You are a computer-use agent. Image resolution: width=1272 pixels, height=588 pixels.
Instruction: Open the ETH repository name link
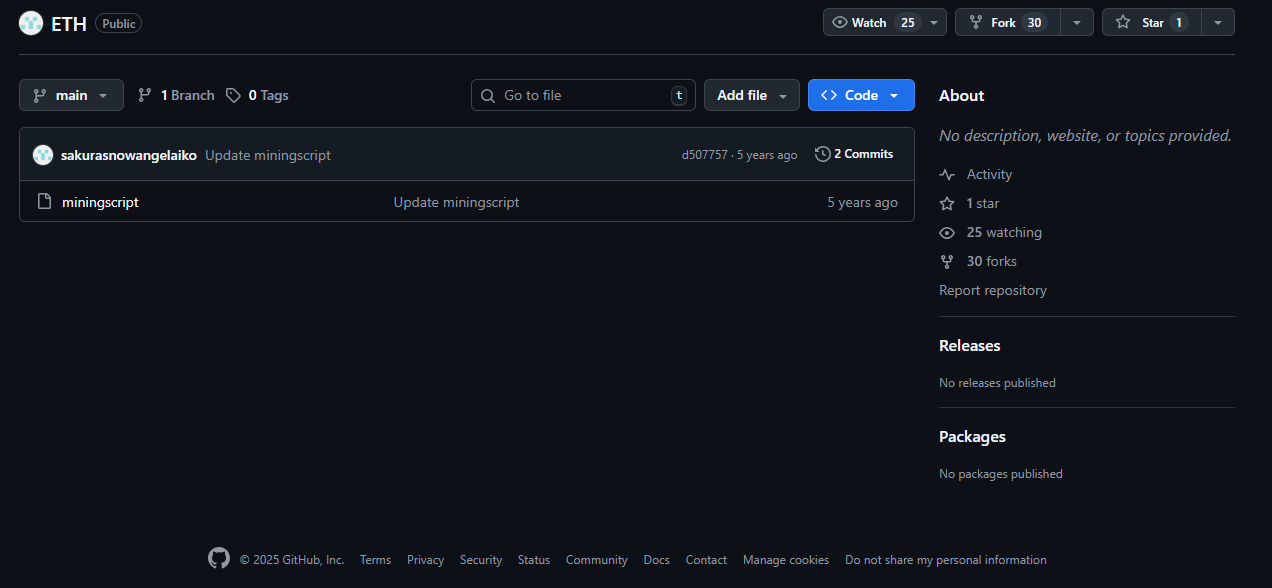pos(69,23)
